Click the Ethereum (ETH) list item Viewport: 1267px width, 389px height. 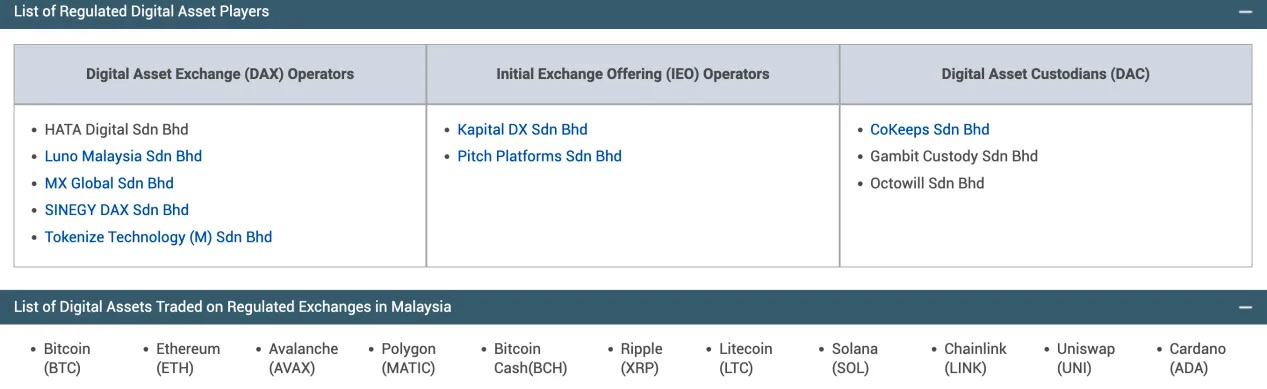pyautogui.click(x=188, y=358)
